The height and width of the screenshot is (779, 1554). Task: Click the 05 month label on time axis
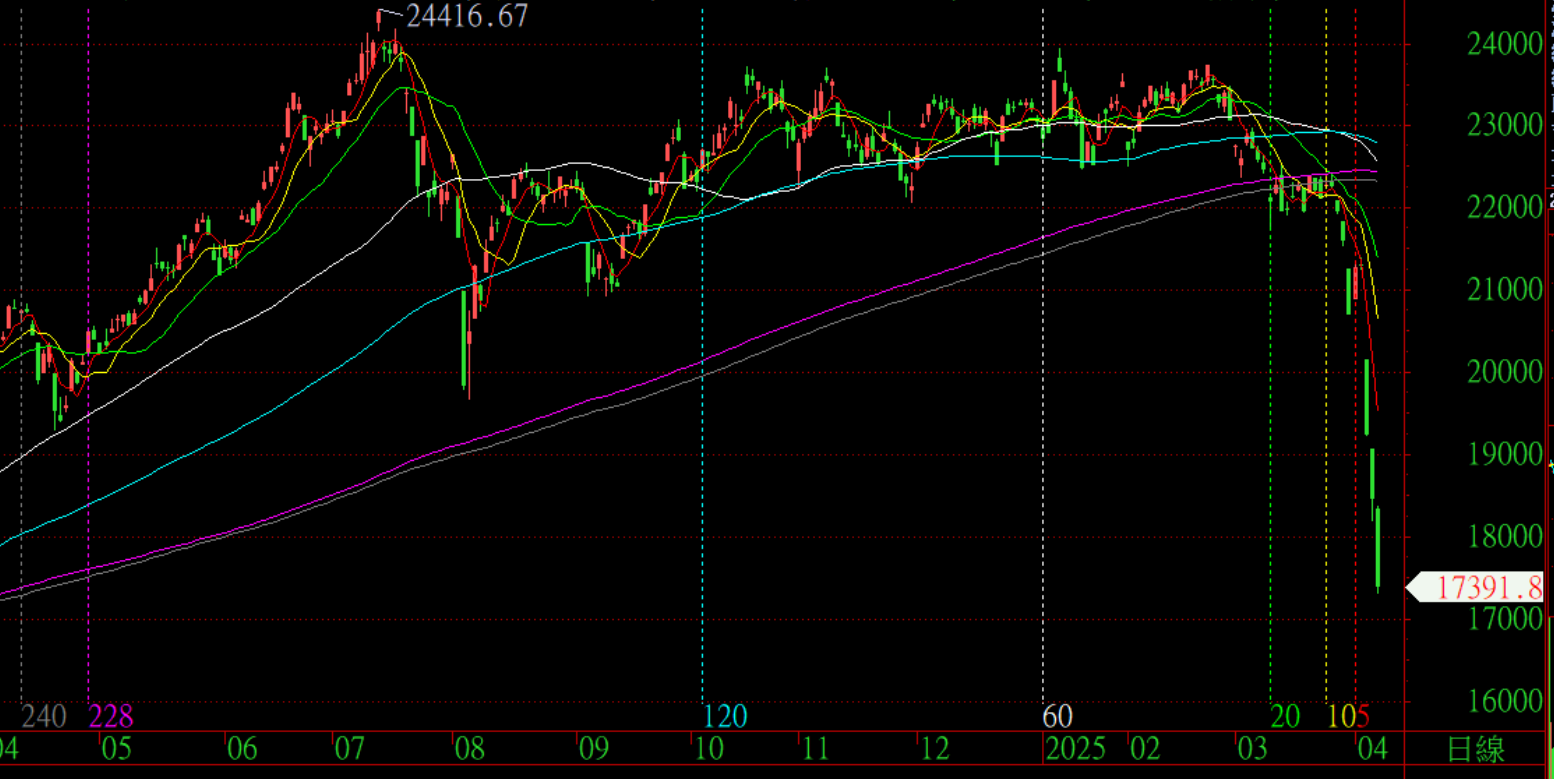click(x=116, y=748)
